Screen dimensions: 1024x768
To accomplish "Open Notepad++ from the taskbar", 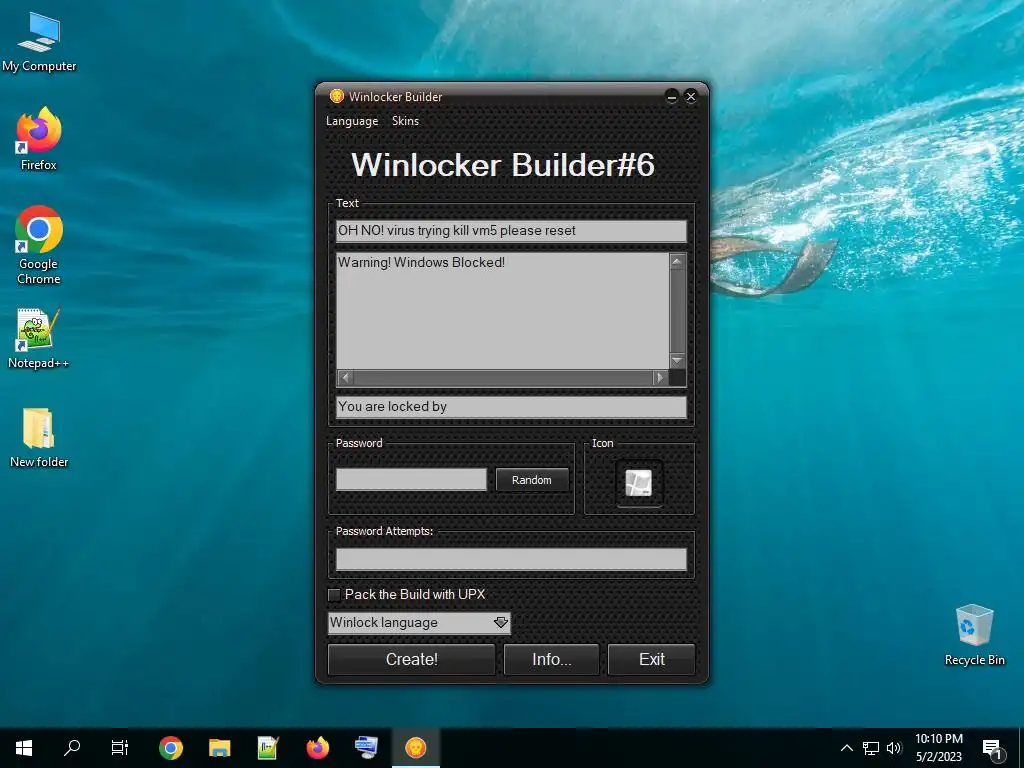I will point(268,748).
